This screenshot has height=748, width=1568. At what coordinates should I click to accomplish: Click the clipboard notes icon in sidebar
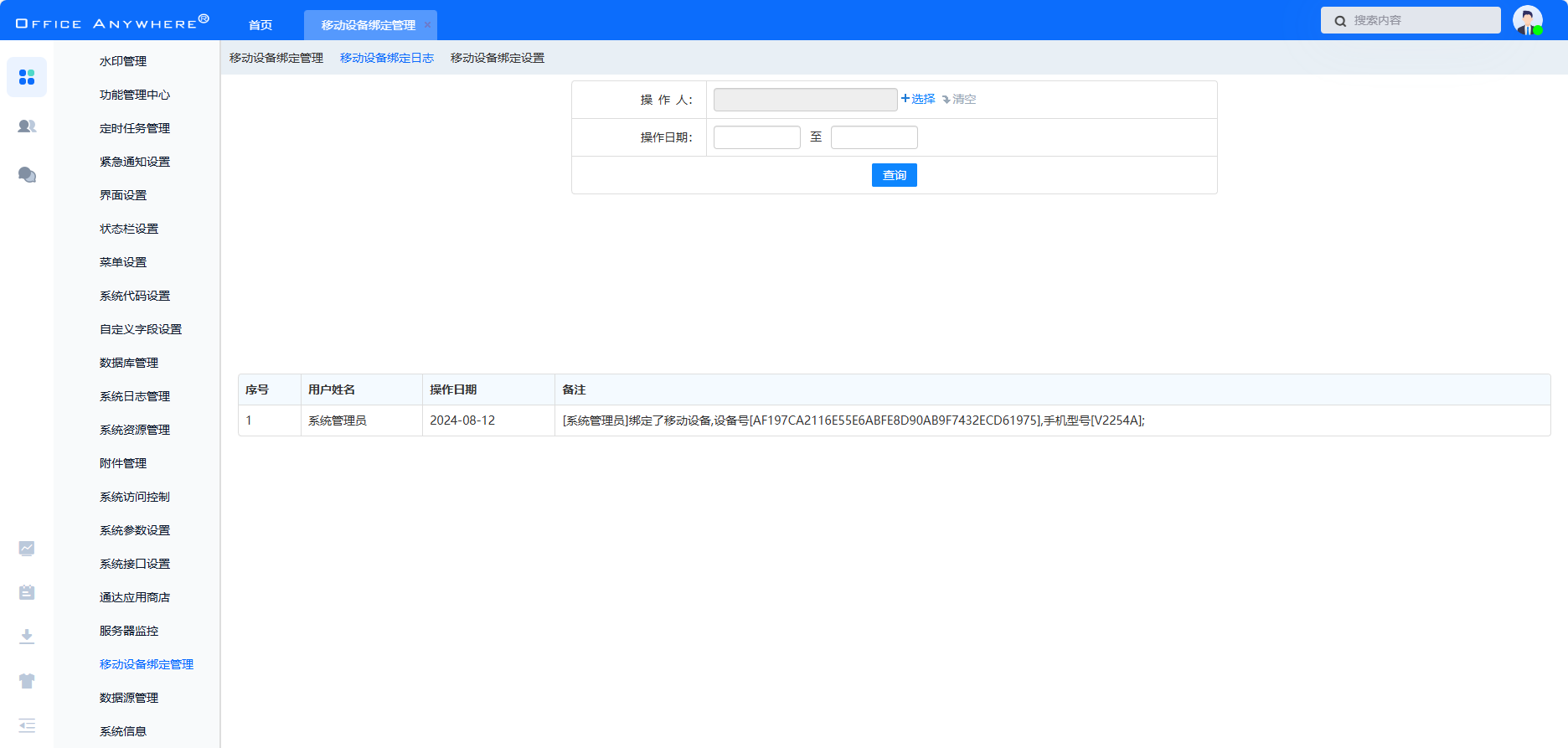pyautogui.click(x=27, y=592)
